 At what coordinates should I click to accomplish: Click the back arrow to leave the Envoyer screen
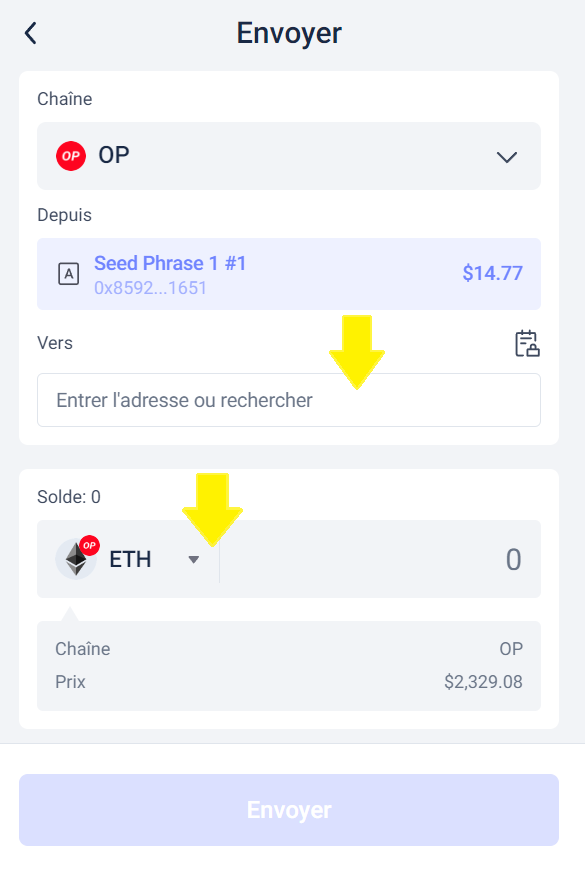tap(29, 32)
